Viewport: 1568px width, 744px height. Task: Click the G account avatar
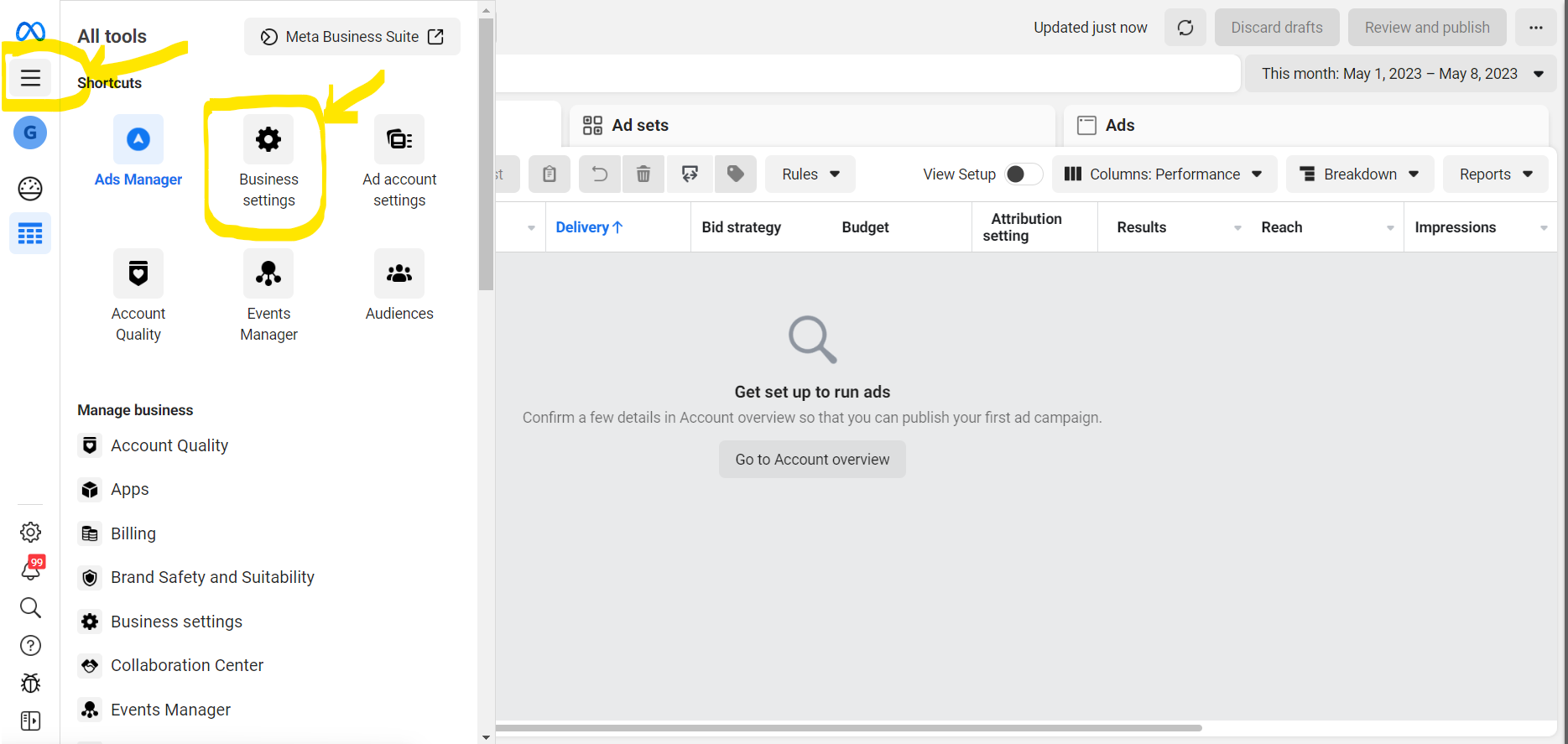pos(30,133)
